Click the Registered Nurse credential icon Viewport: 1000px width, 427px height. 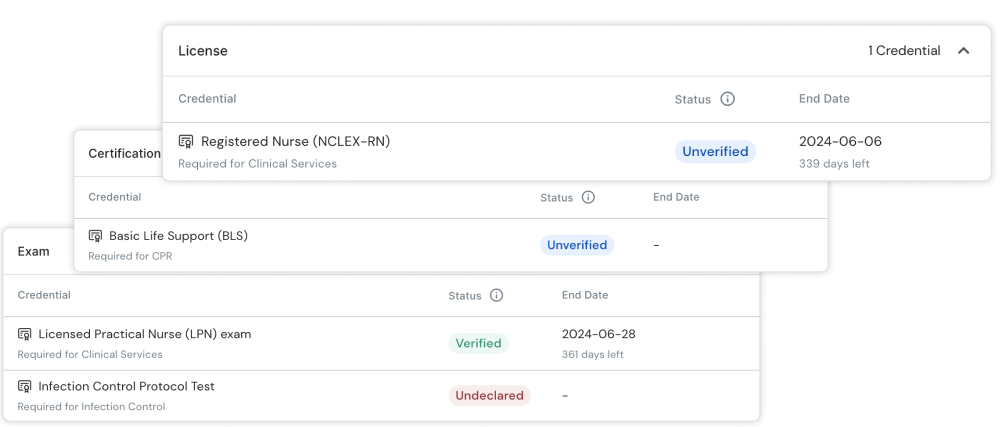pos(186,142)
